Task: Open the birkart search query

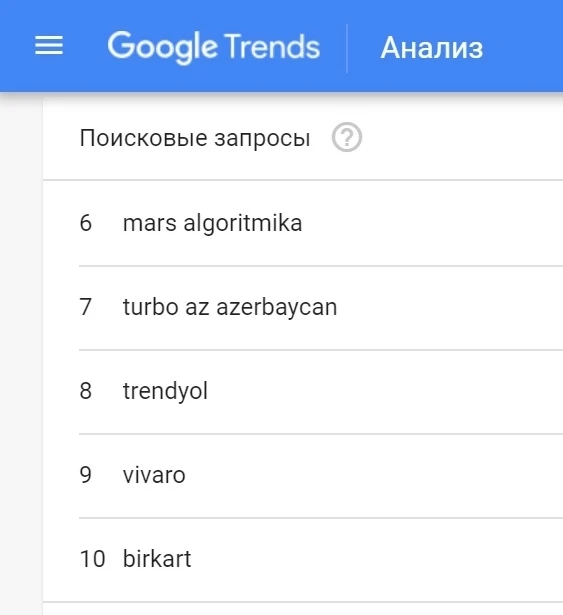Action: (157, 559)
